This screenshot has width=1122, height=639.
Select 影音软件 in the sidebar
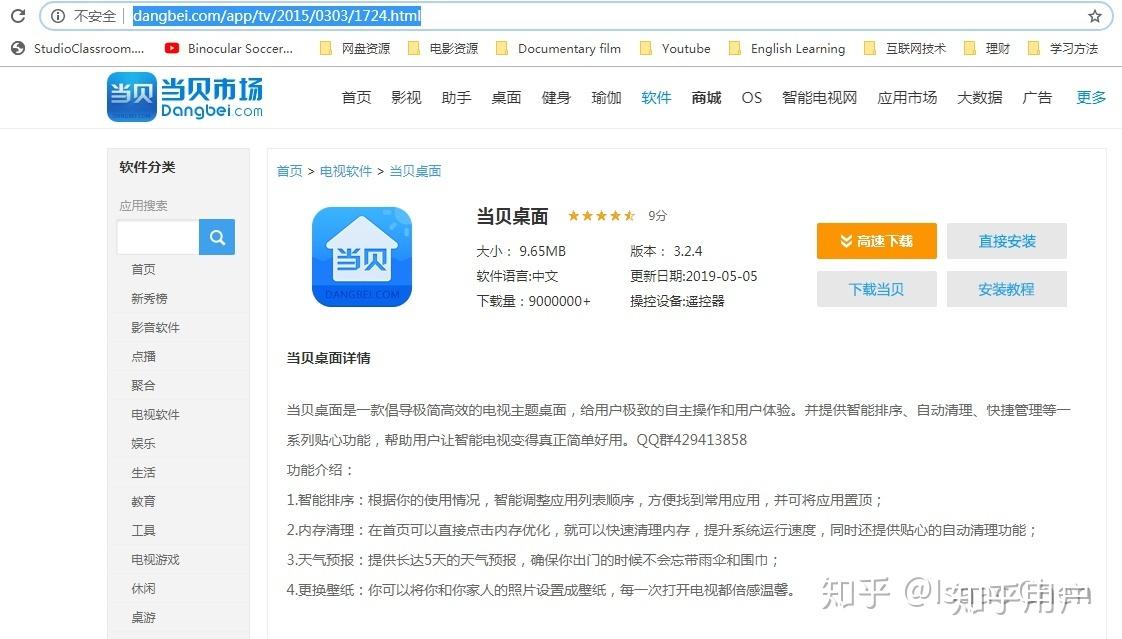155,327
